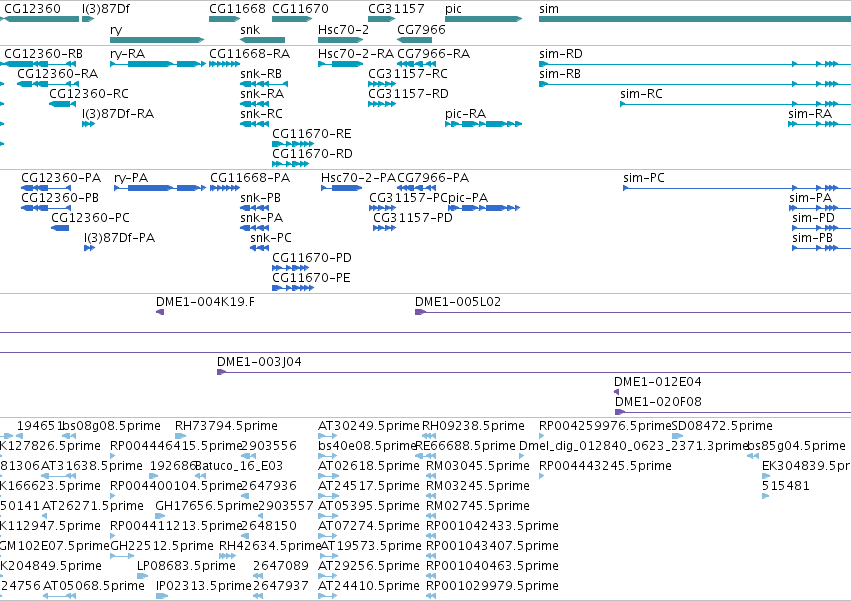The width and height of the screenshot is (851, 601).
Task: Click EST RP001029979.5prime
Action: 492,586
